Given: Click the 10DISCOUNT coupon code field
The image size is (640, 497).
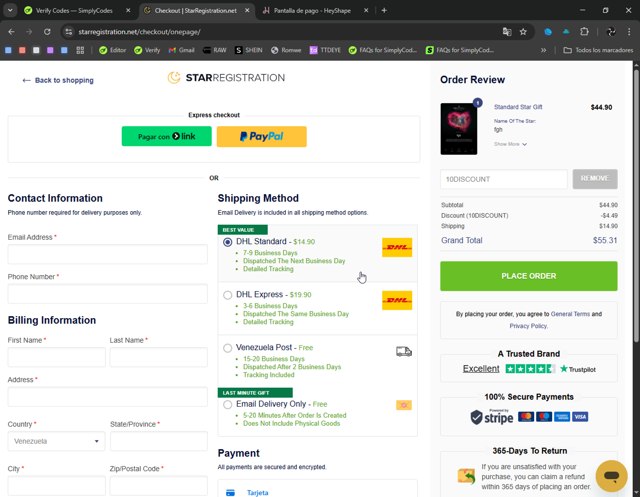Looking at the screenshot, I should pos(504,179).
